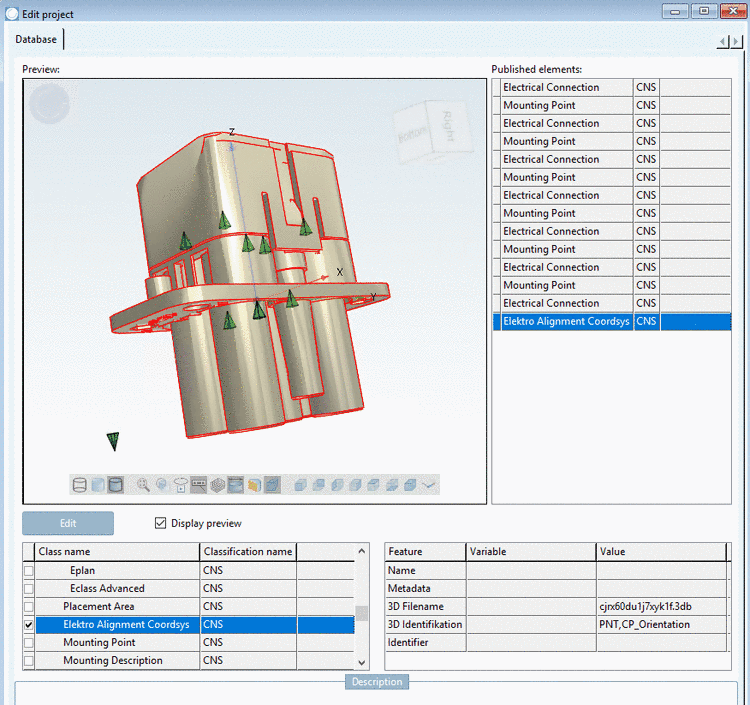750x705 pixels.
Task: Click the Right face of the view cube
Action: coord(447,124)
